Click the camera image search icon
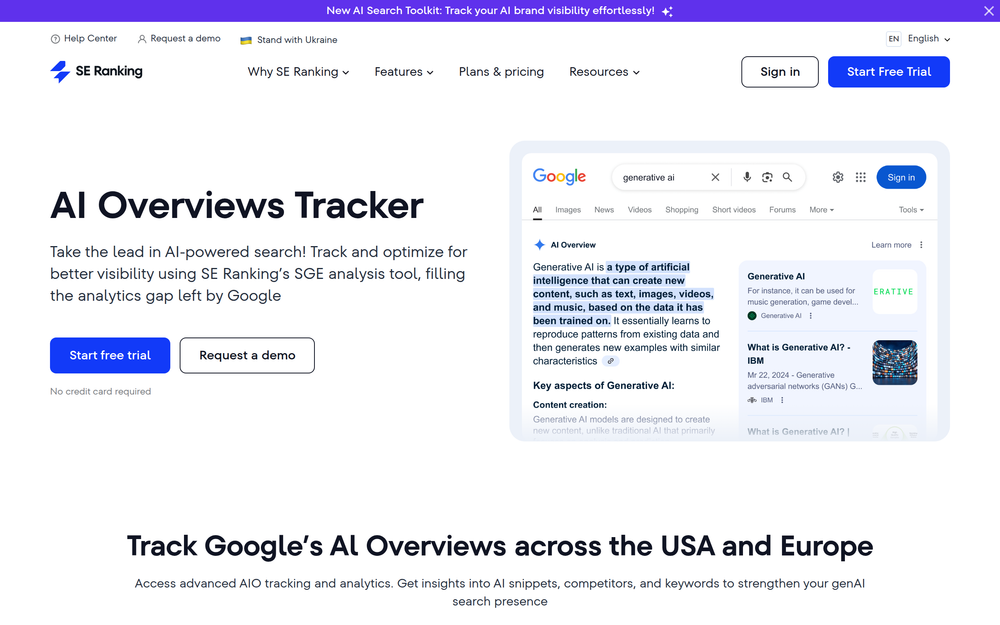Screen dimensions: 1000x625 [767, 177]
